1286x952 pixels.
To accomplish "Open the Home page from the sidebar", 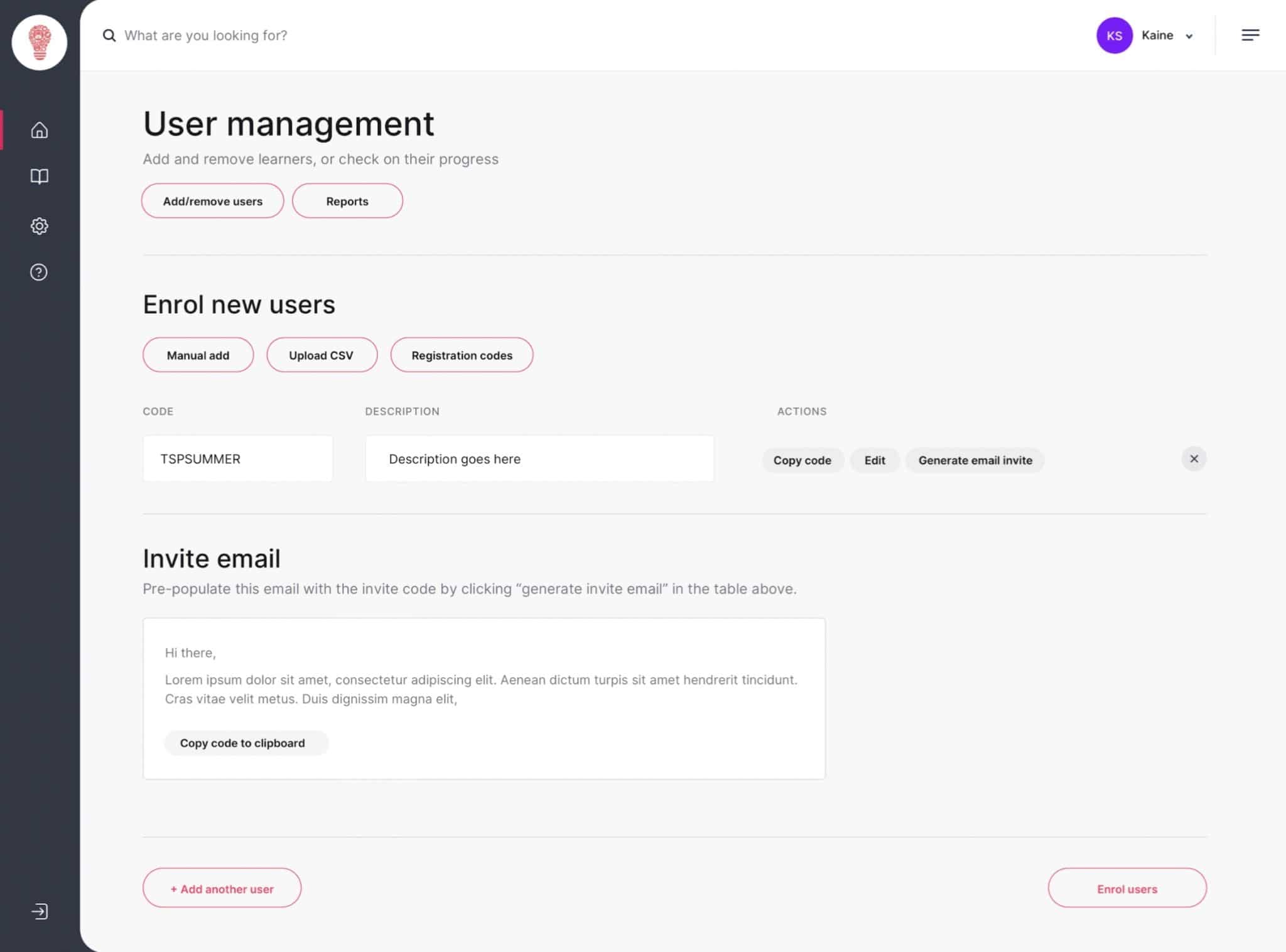I will (39, 131).
